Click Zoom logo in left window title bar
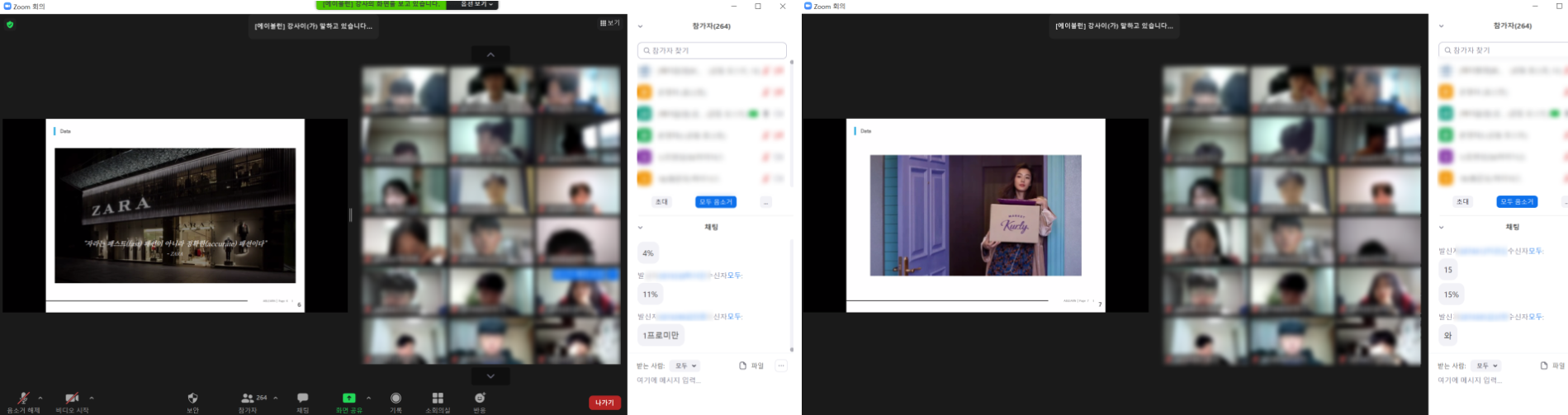The image size is (1568, 415). tap(7, 6)
